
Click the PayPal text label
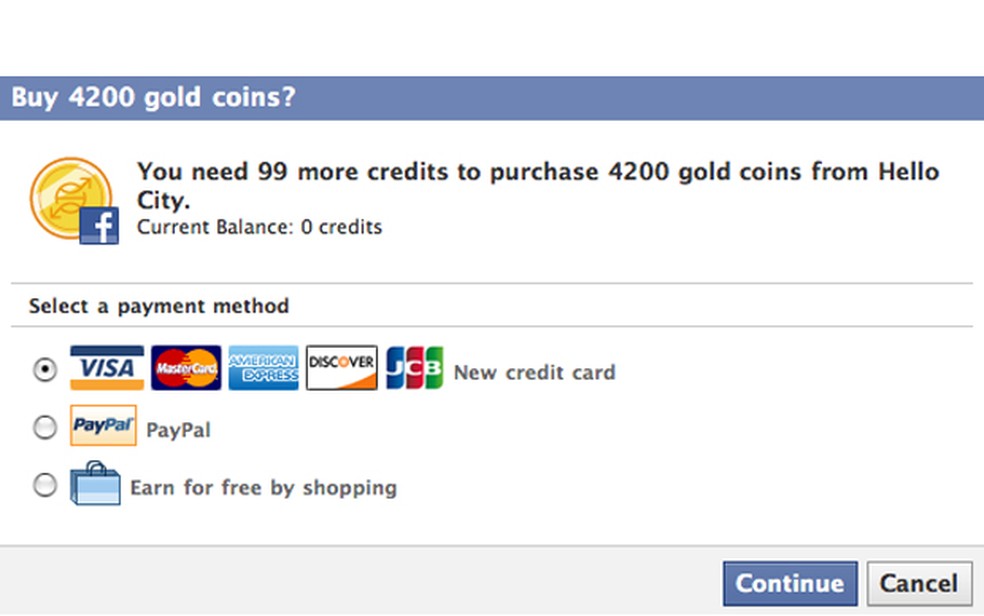[x=178, y=430]
